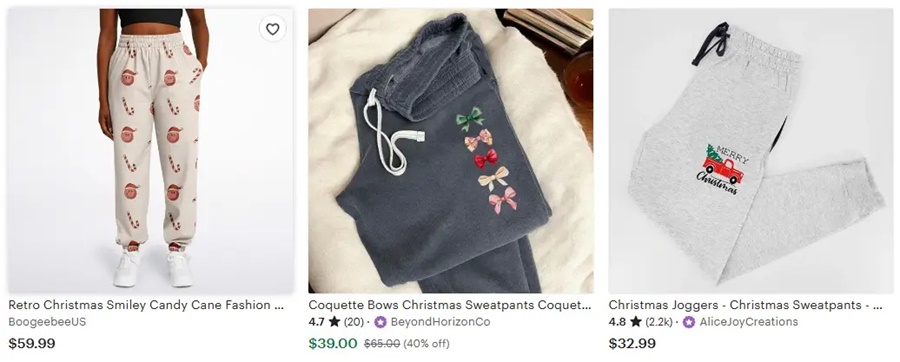900x362 pixels.
Task: Visit the BoogeebeeUS shop name
Action: tap(47, 322)
